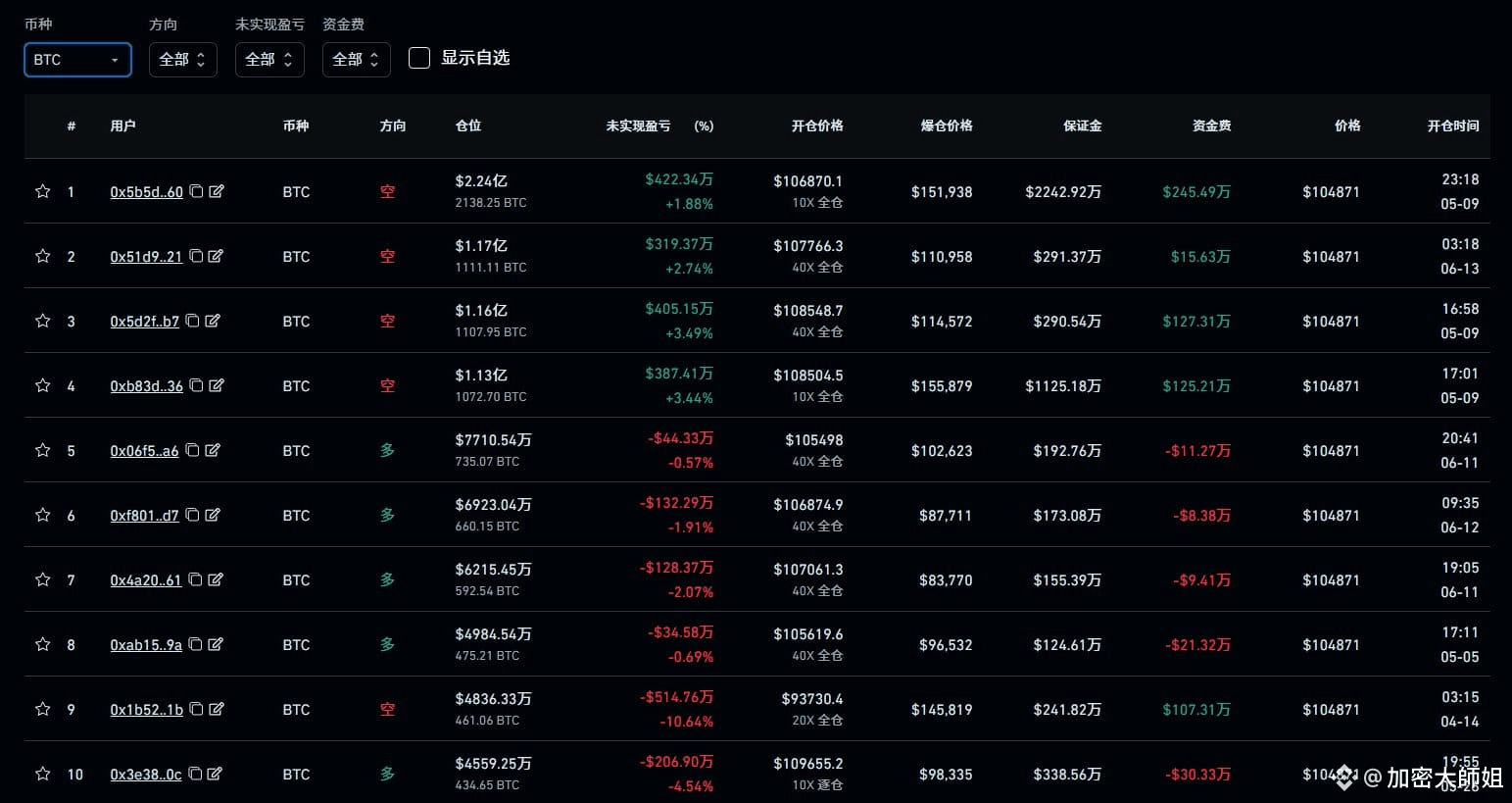Screen dimensions: 1512x803
Task: Copy address 0x4a20..61 icon
Action: [x=195, y=579]
